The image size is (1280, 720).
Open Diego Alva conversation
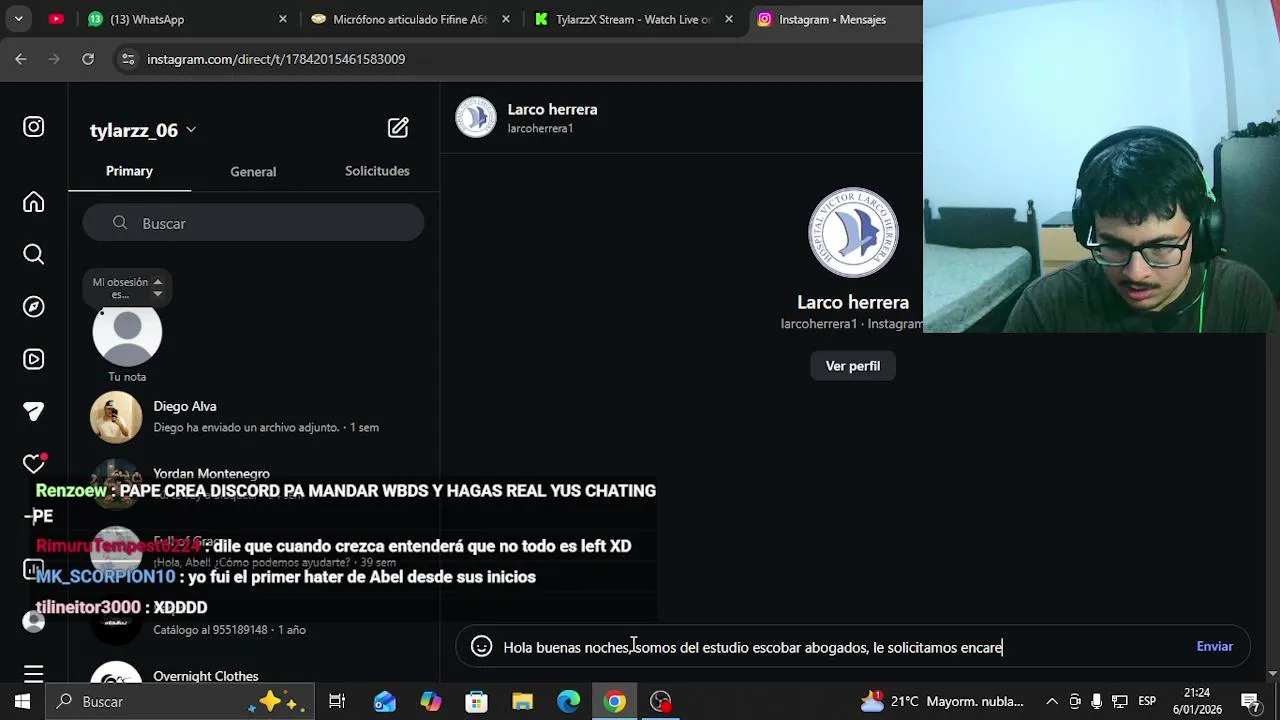pos(253,416)
